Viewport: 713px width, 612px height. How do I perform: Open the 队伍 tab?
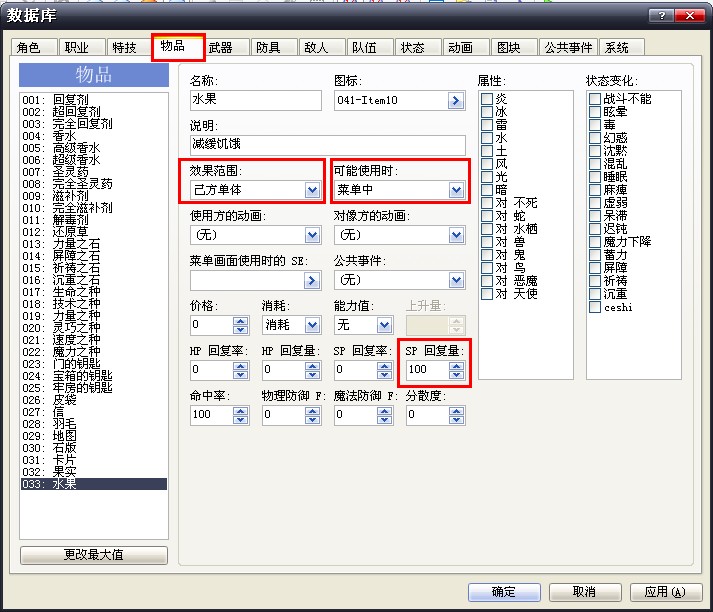[370, 47]
